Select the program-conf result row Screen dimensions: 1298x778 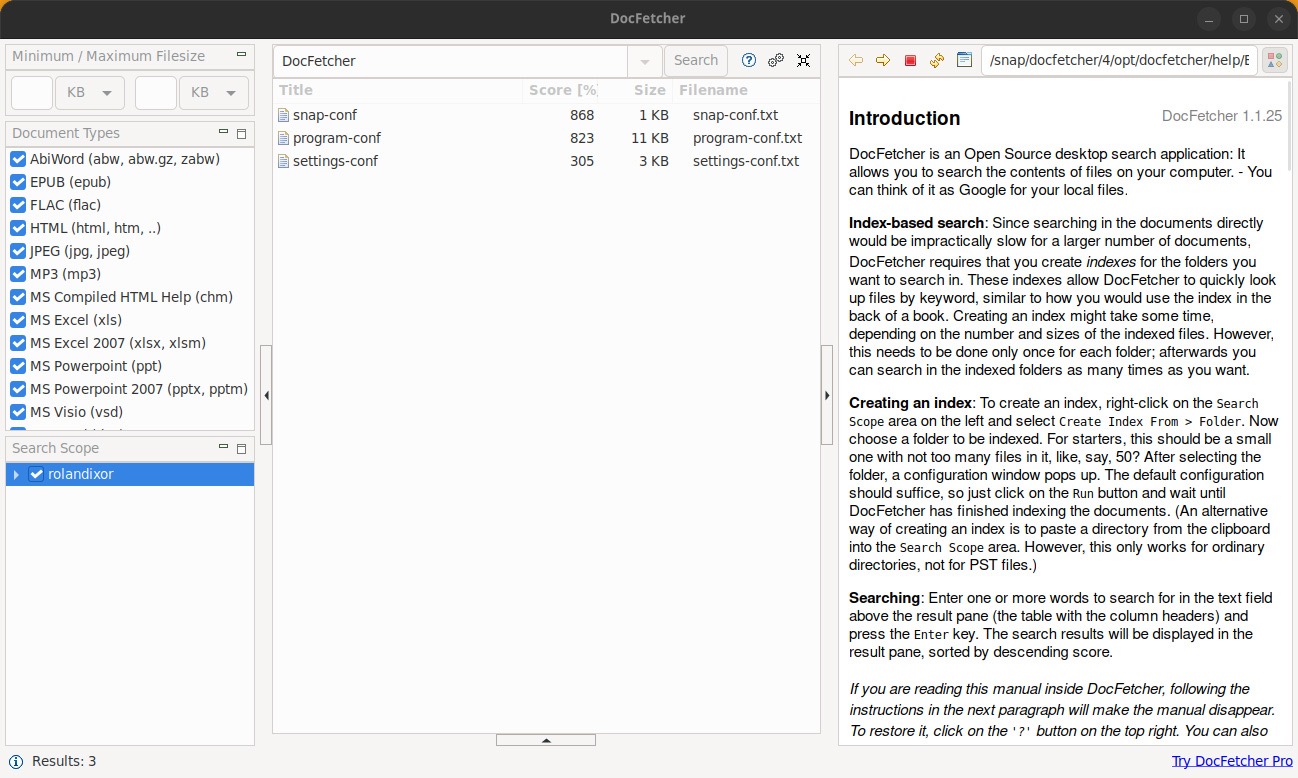pos(337,138)
